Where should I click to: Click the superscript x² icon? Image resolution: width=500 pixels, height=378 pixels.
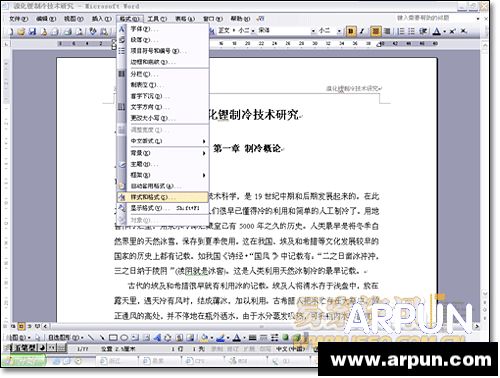452,31
